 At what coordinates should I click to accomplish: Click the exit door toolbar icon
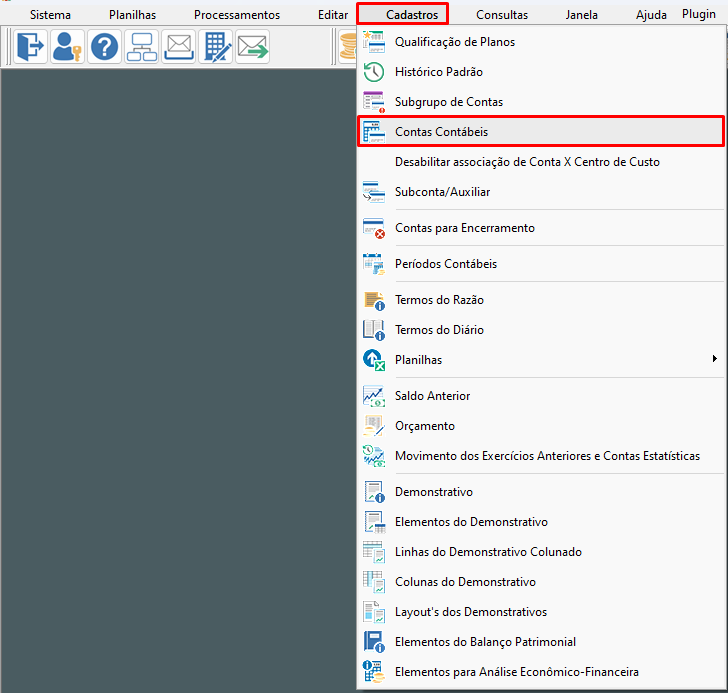pyautogui.click(x=31, y=46)
